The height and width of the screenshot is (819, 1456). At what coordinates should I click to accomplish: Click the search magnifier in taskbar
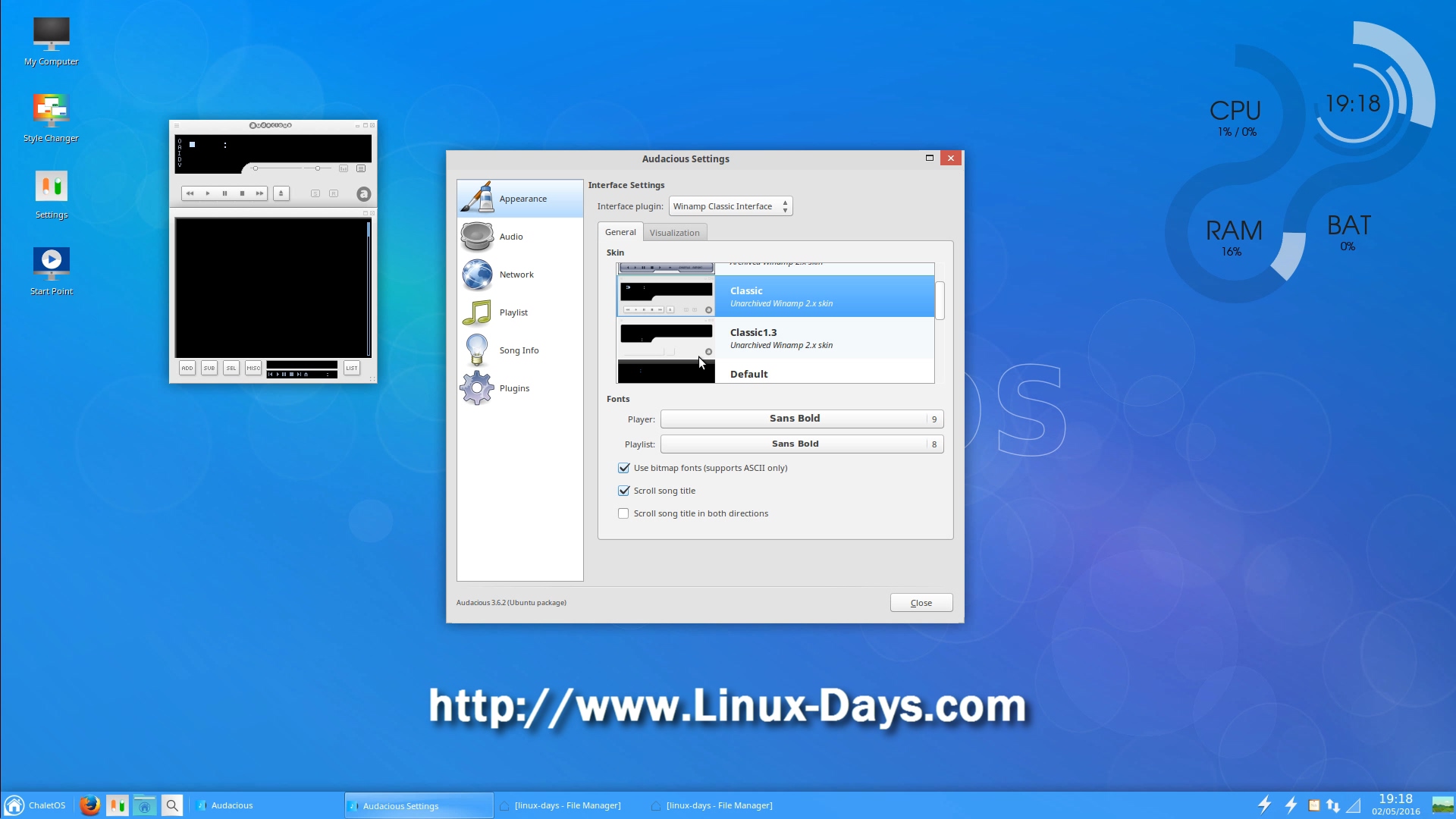click(x=172, y=805)
